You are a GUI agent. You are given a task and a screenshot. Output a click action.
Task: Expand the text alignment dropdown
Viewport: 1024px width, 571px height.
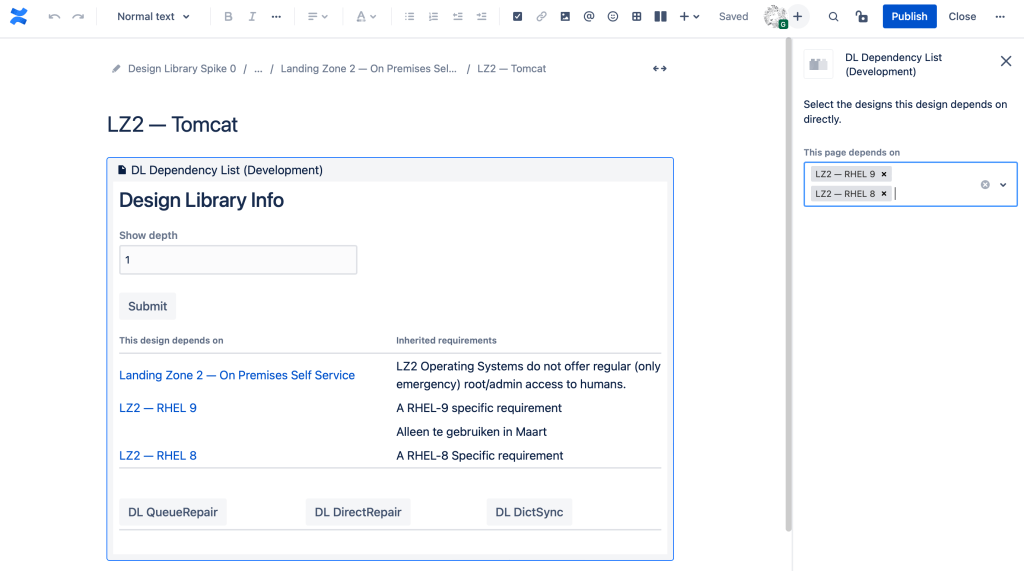coord(317,17)
